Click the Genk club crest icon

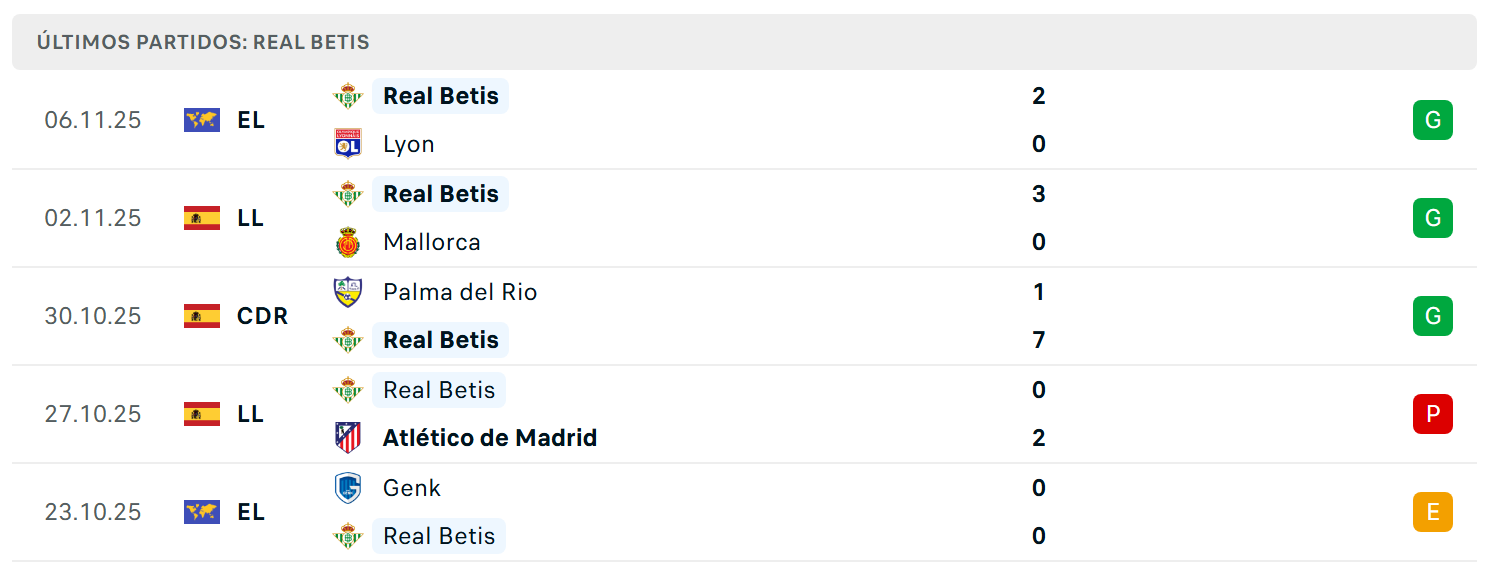coord(347,488)
